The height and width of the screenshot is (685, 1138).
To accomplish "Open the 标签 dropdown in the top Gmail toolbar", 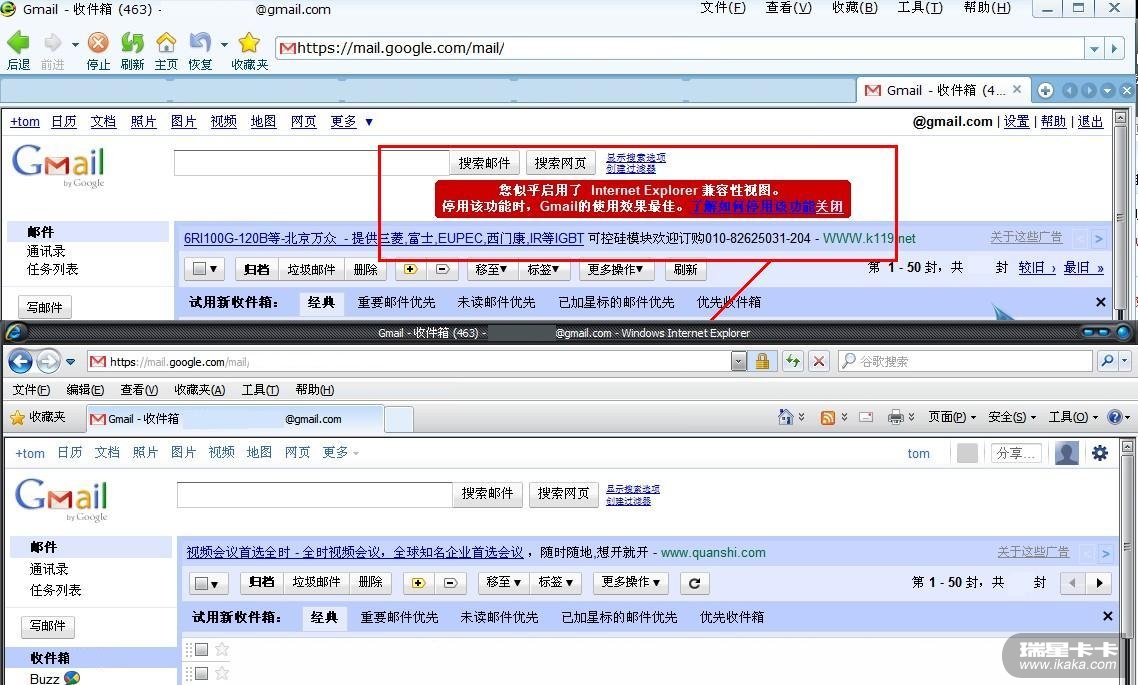I will (x=543, y=269).
